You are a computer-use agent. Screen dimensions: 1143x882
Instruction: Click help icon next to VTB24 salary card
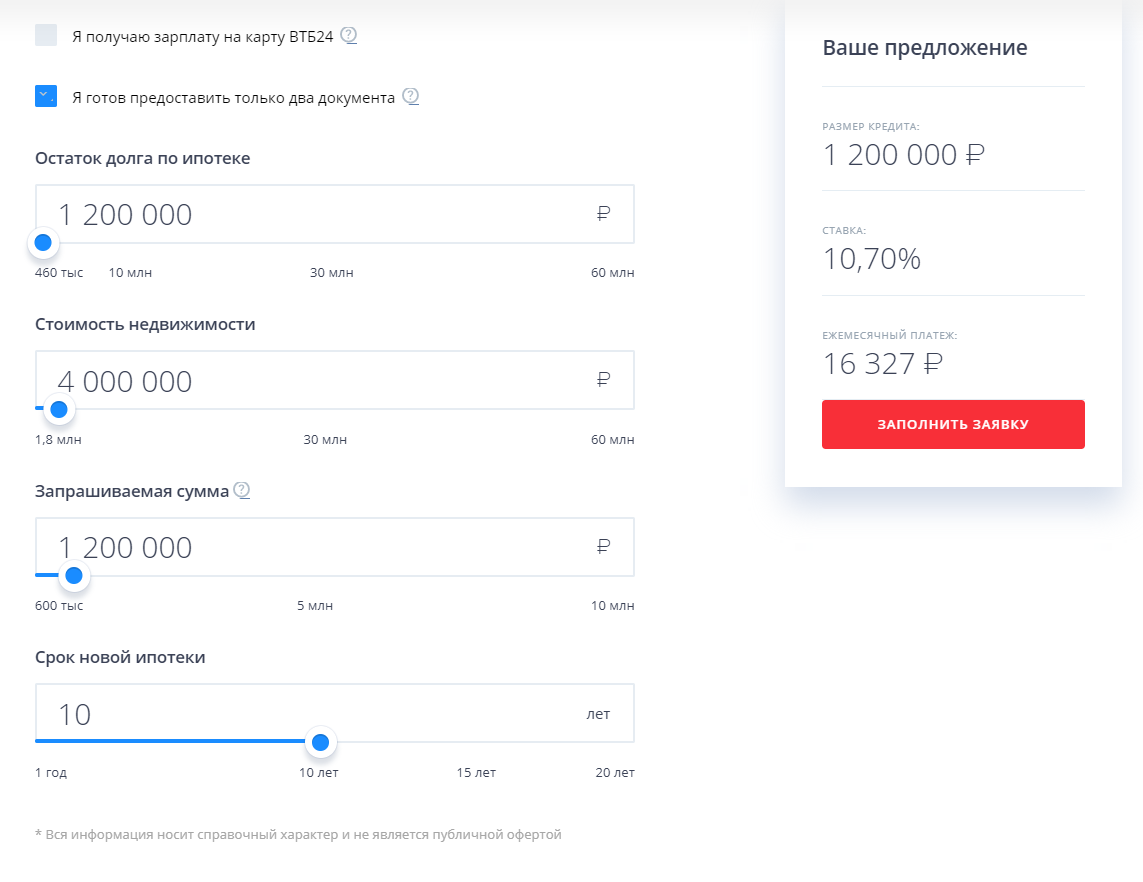coord(348,35)
